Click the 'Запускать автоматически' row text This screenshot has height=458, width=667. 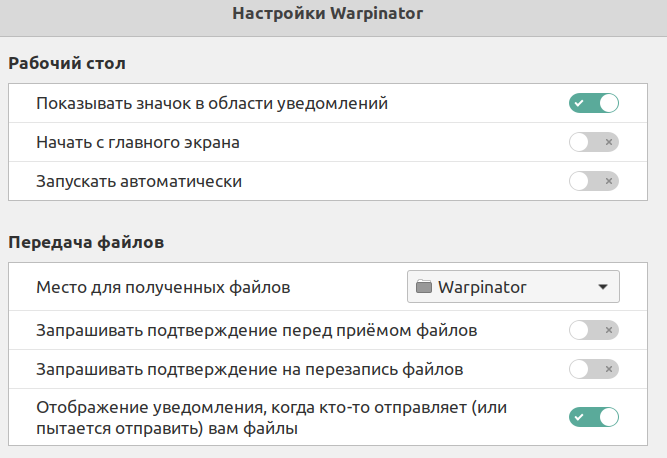(139, 181)
